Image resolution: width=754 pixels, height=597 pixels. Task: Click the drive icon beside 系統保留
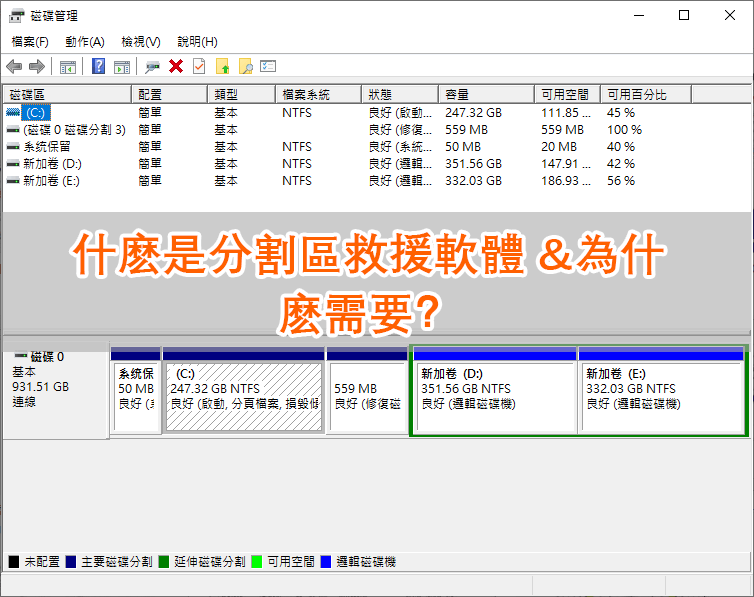point(13,147)
